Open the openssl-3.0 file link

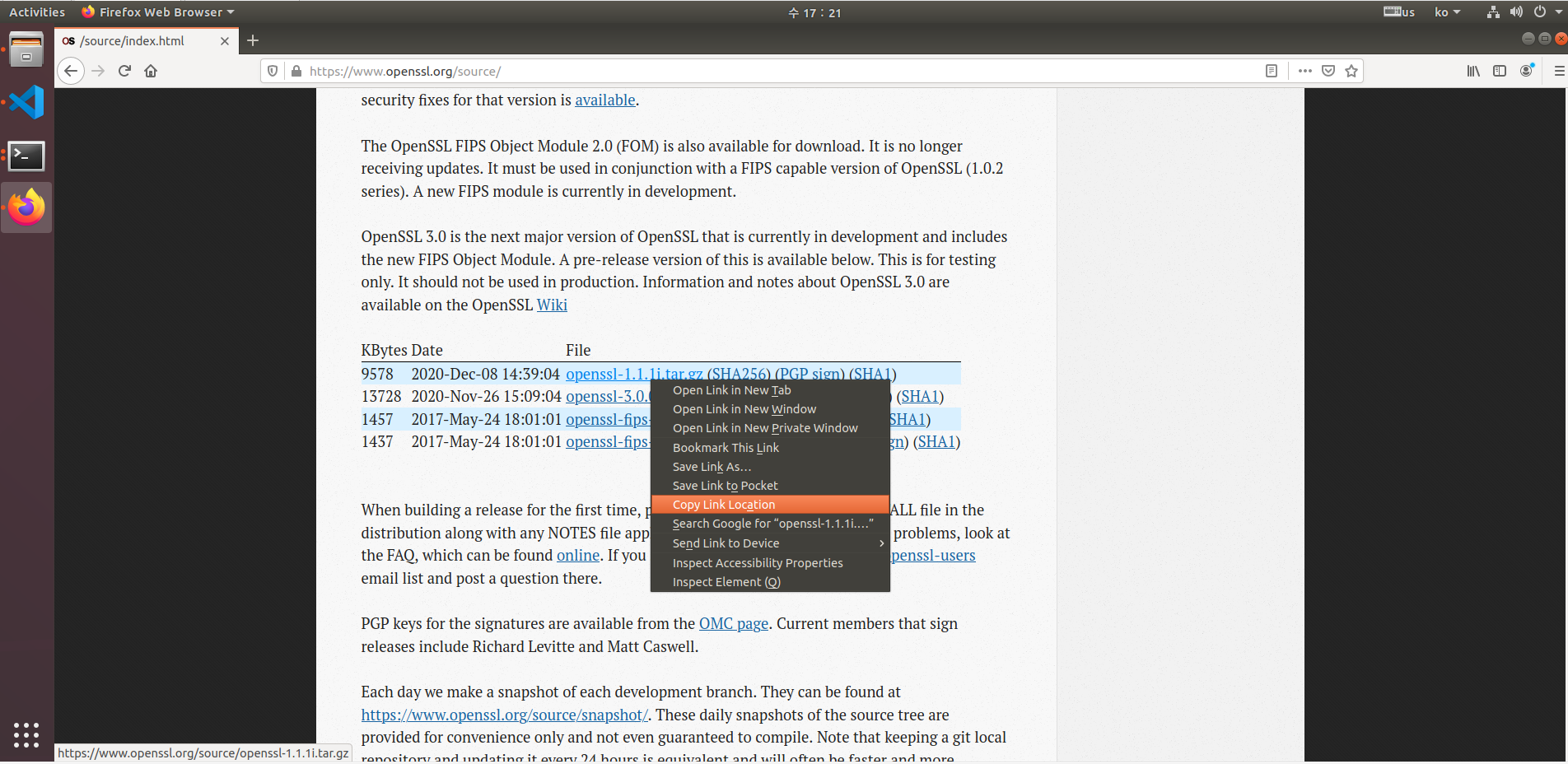608,397
